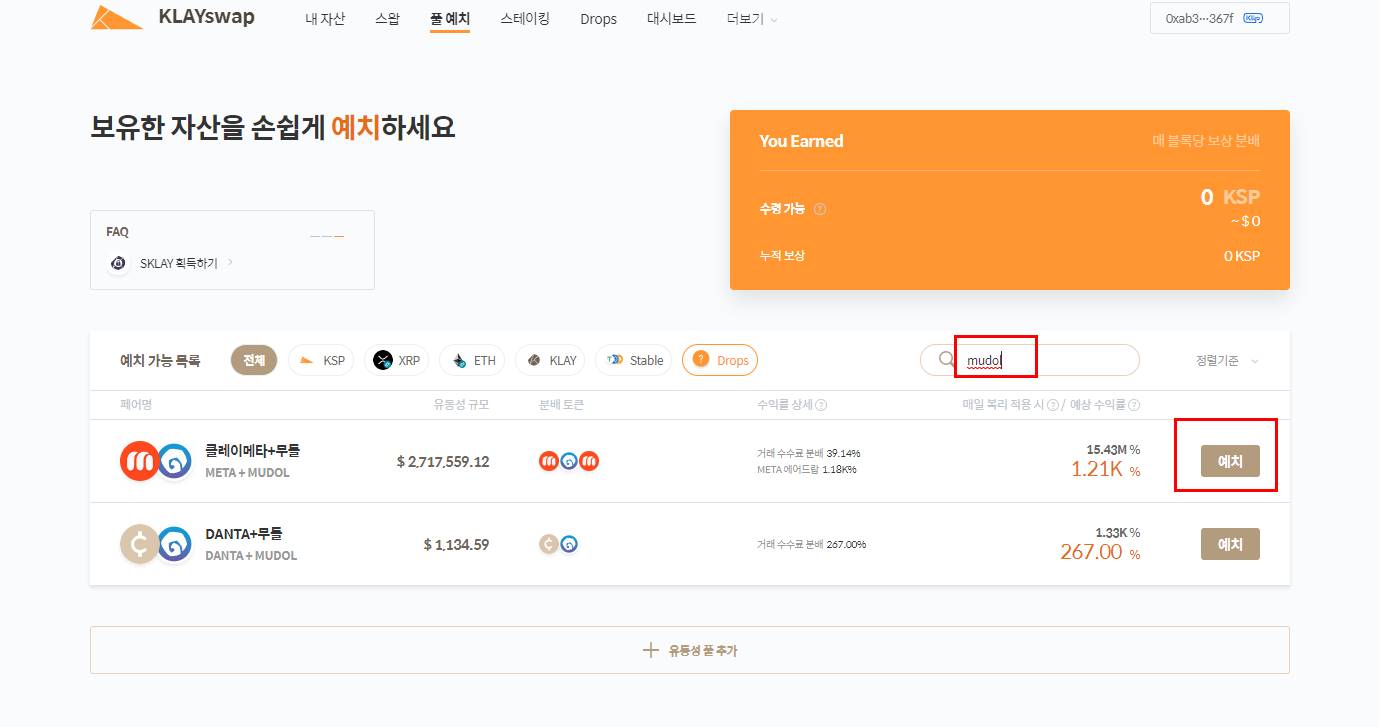This screenshot has height=727, width=1379.
Task: Open the 내 자산 tab
Action: coord(325,18)
